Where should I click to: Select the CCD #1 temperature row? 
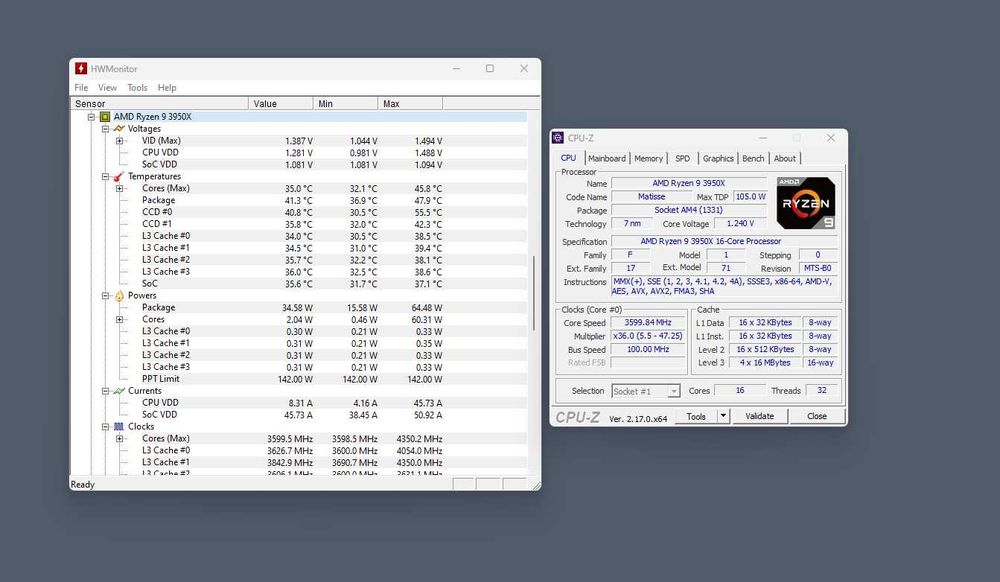pos(298,224)
